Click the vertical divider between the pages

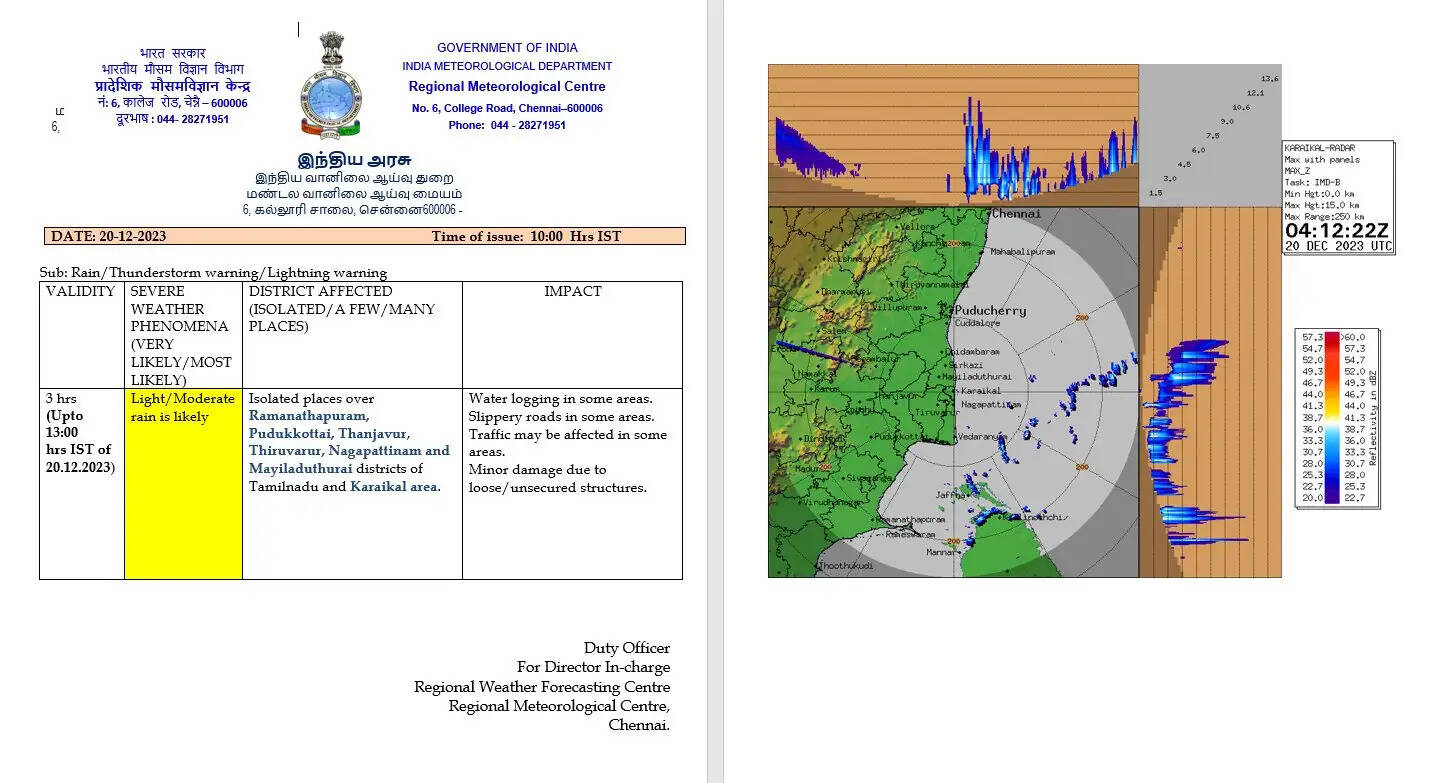point(715,391)
